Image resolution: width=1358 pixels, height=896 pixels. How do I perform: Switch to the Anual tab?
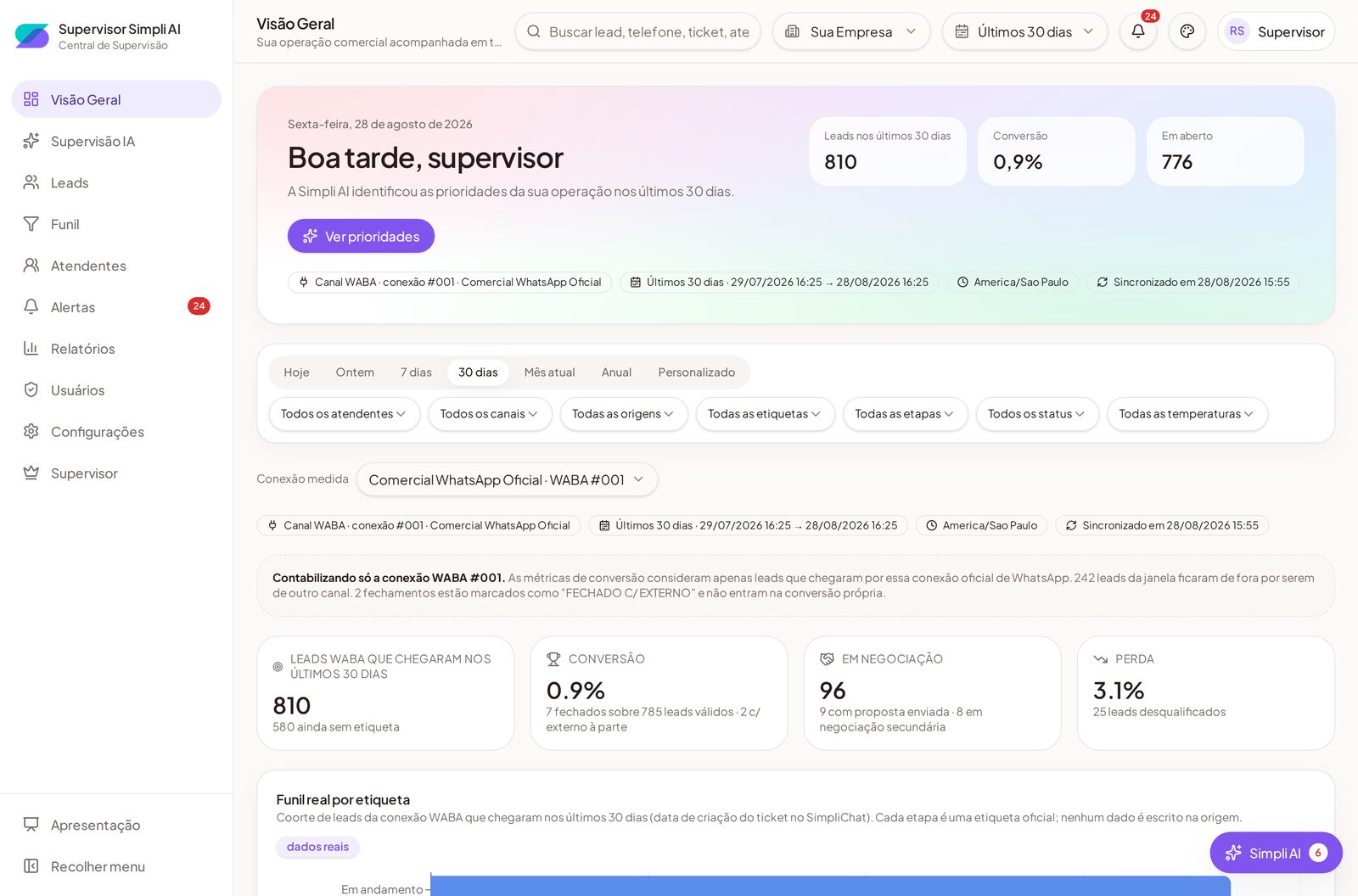[616, 372]
